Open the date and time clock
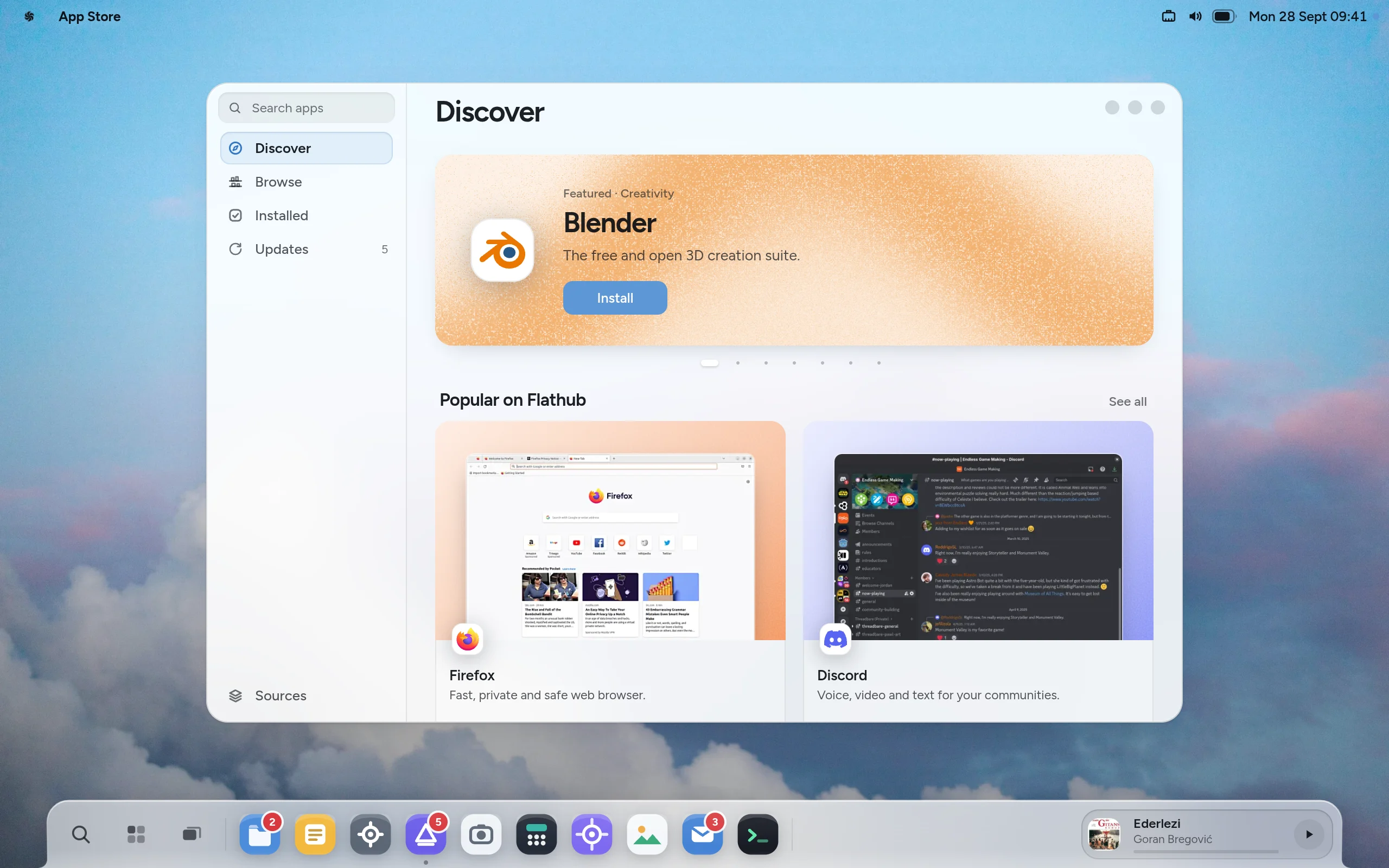The height and width of the screenshot is (868, 1389). [1307, 17]
